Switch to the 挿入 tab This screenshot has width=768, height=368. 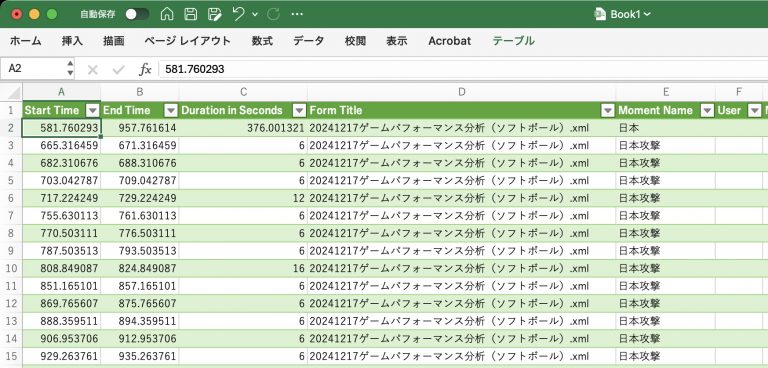[x=72, y=41]
